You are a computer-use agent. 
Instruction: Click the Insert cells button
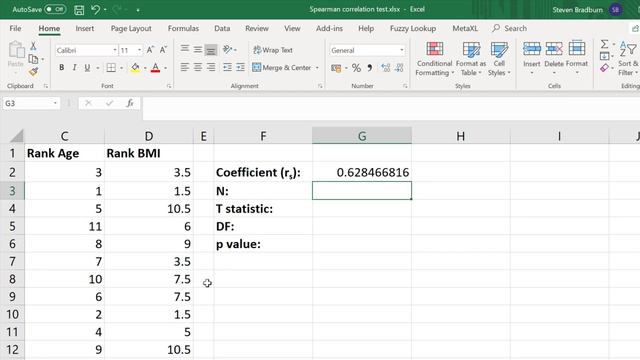tap(531, 58)
